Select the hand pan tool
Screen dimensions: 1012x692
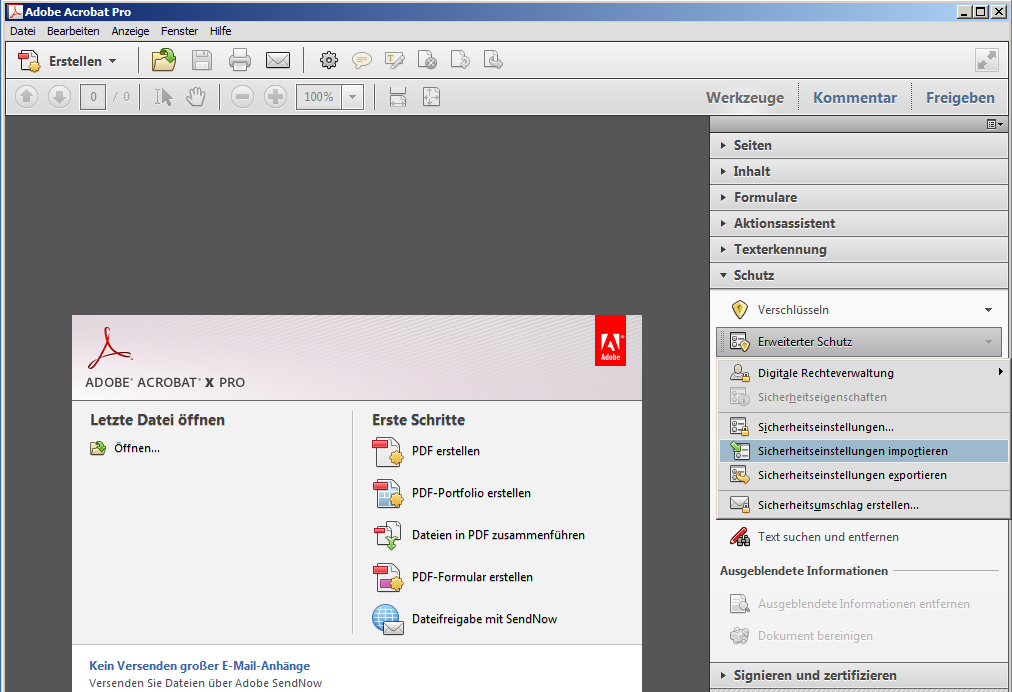click(196, 97)
